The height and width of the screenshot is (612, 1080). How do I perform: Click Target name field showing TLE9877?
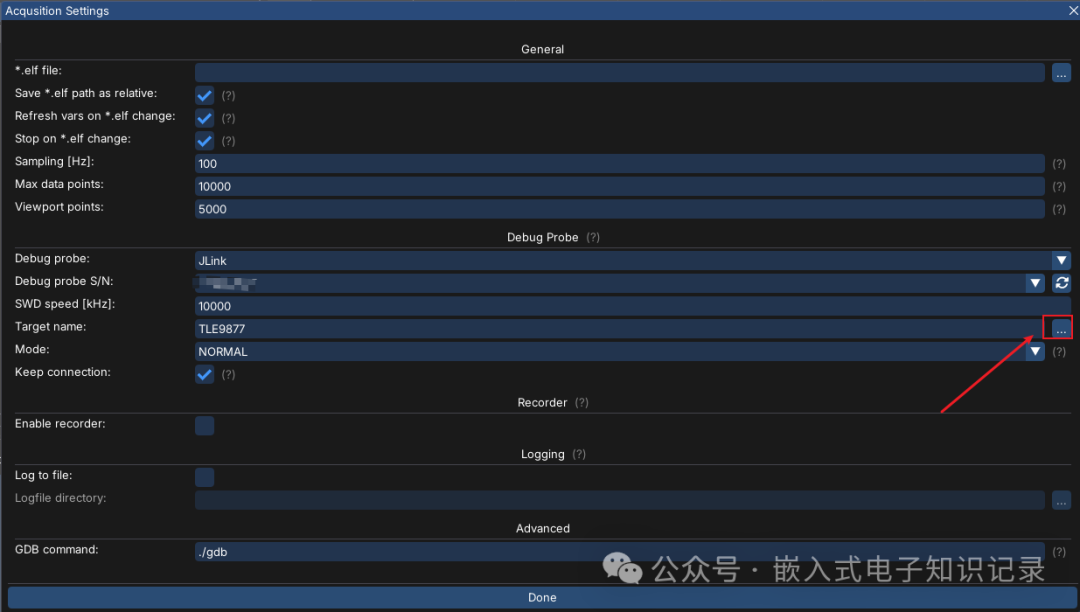pos(620,329)
